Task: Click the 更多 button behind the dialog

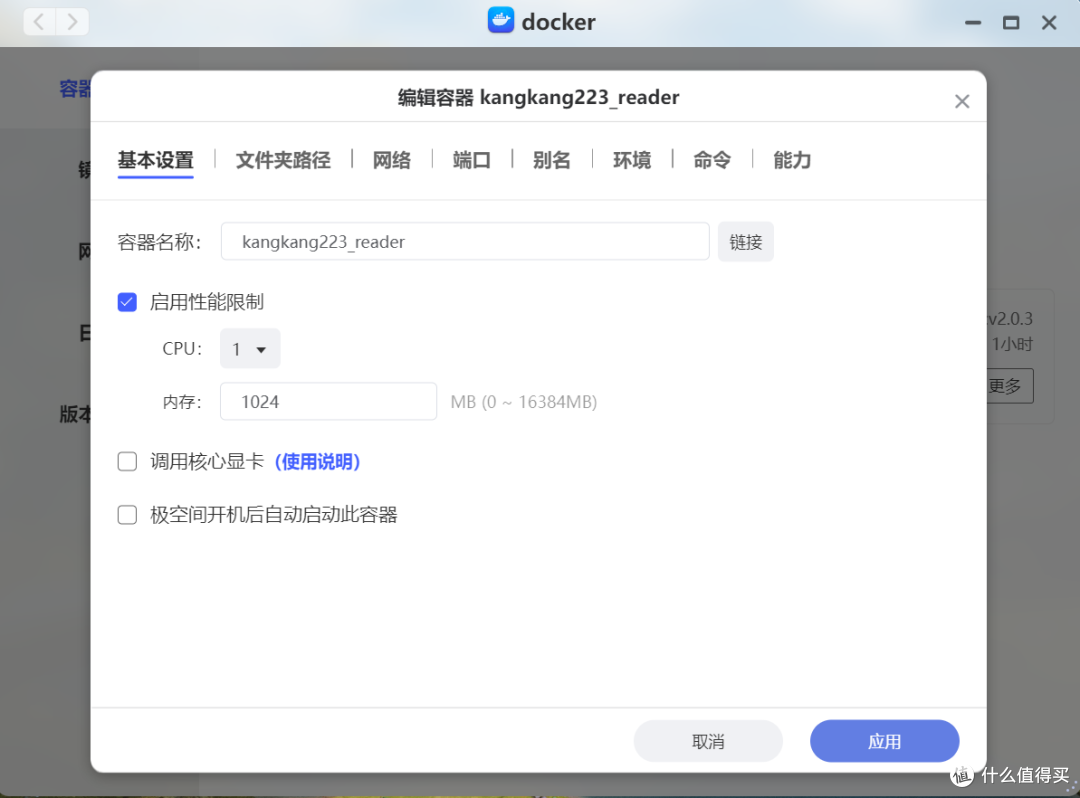Action: coord(1010,386)
